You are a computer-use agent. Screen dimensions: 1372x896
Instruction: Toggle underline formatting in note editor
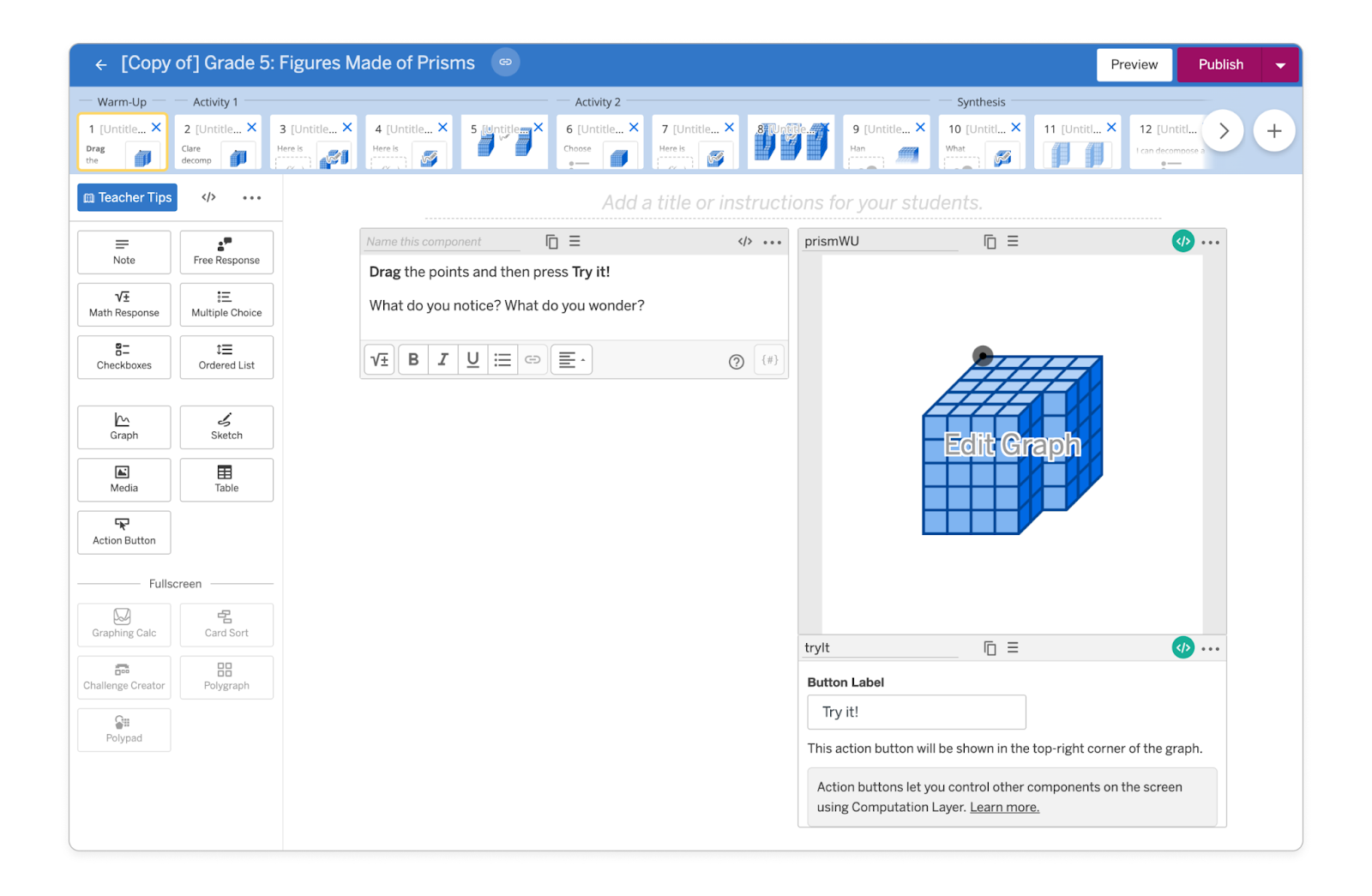coord(472,360)
